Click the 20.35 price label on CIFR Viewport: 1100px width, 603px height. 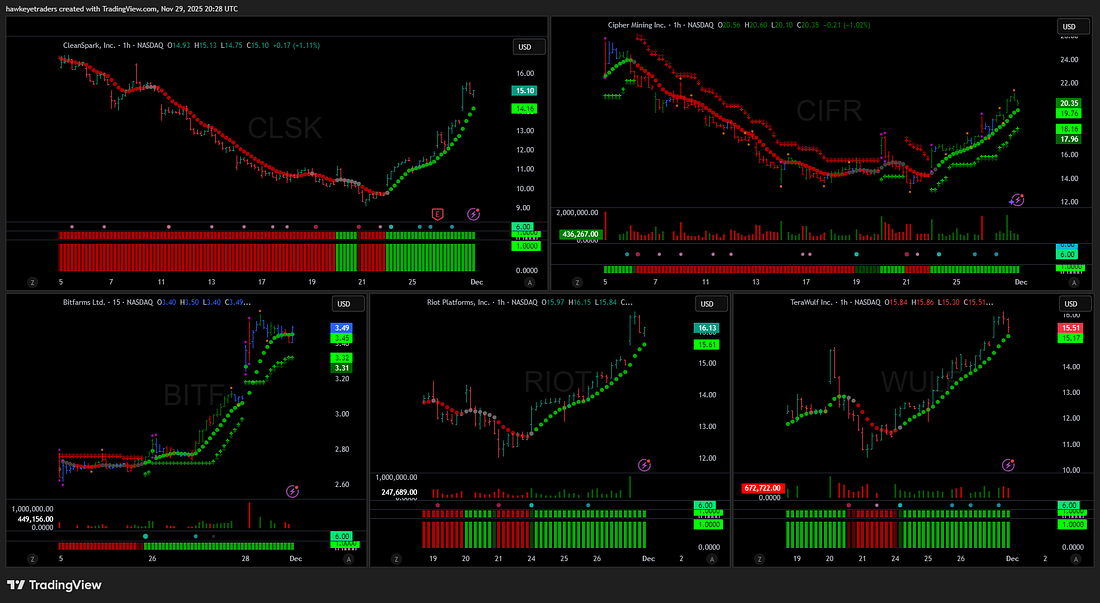click(1069, 103)
